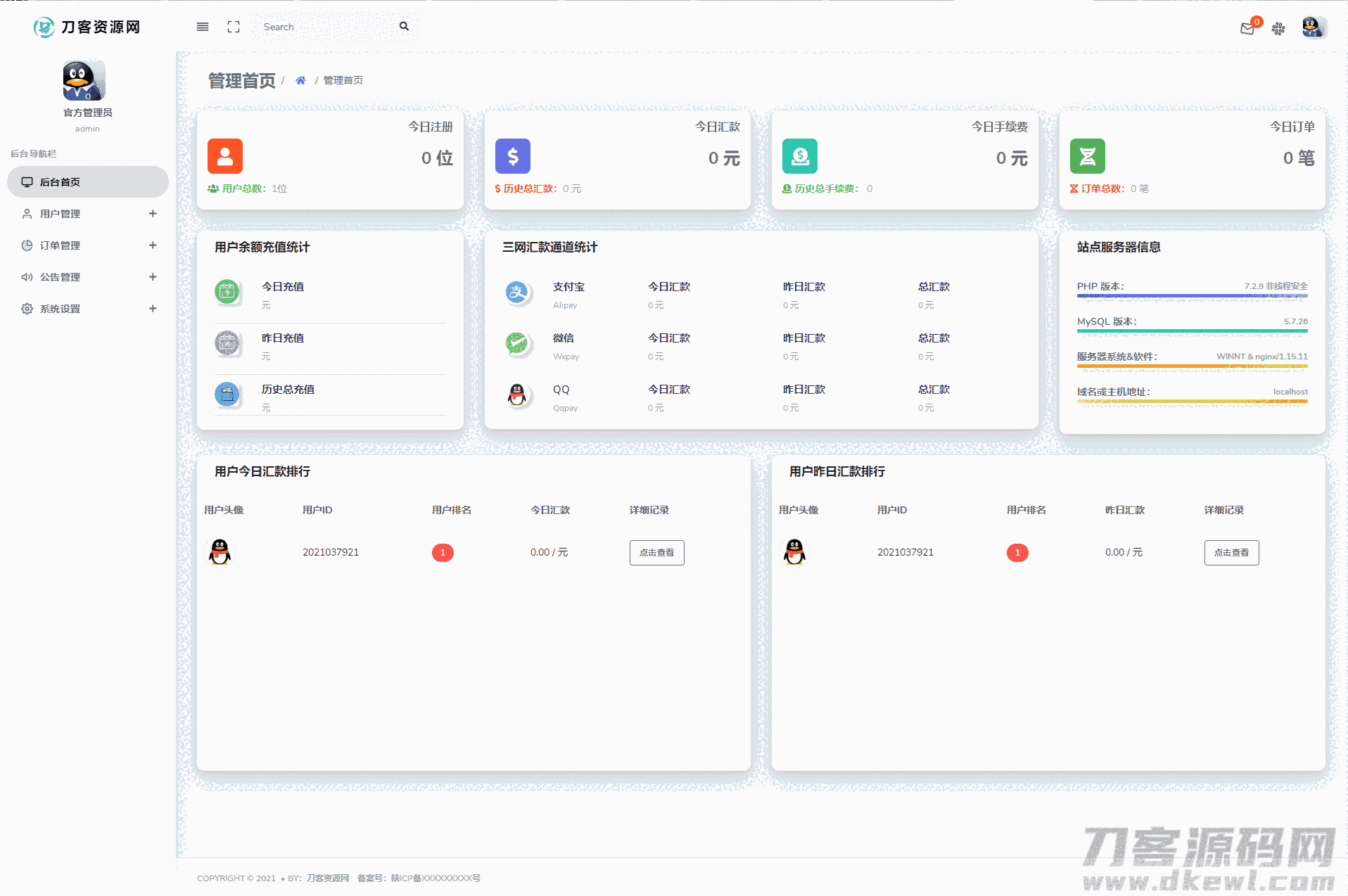1348x896 pixels.
Task: Open the 系统设置 sidebar menu
Action: tap(88, 309)
